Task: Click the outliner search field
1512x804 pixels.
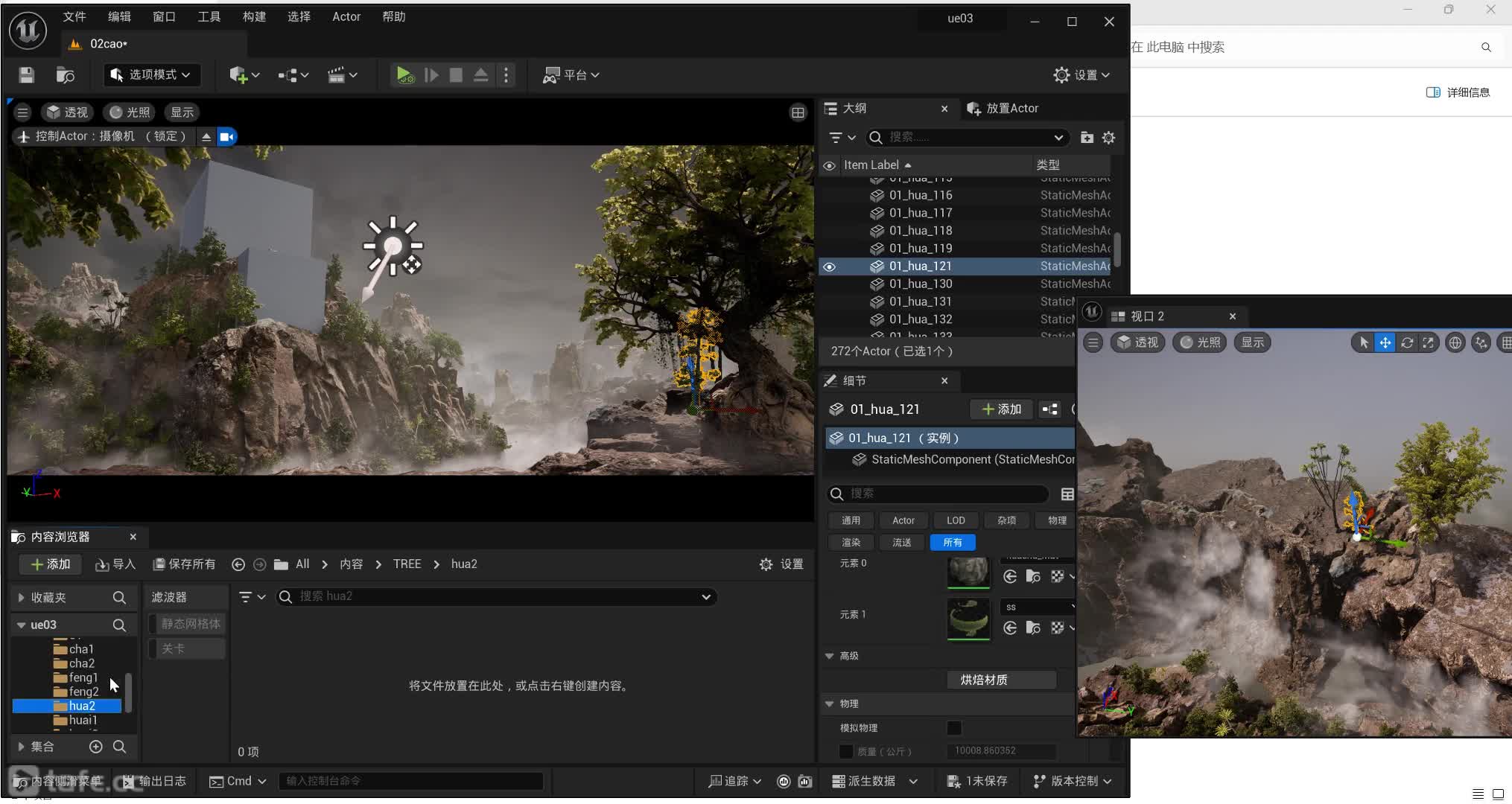Action: point(968,138)
